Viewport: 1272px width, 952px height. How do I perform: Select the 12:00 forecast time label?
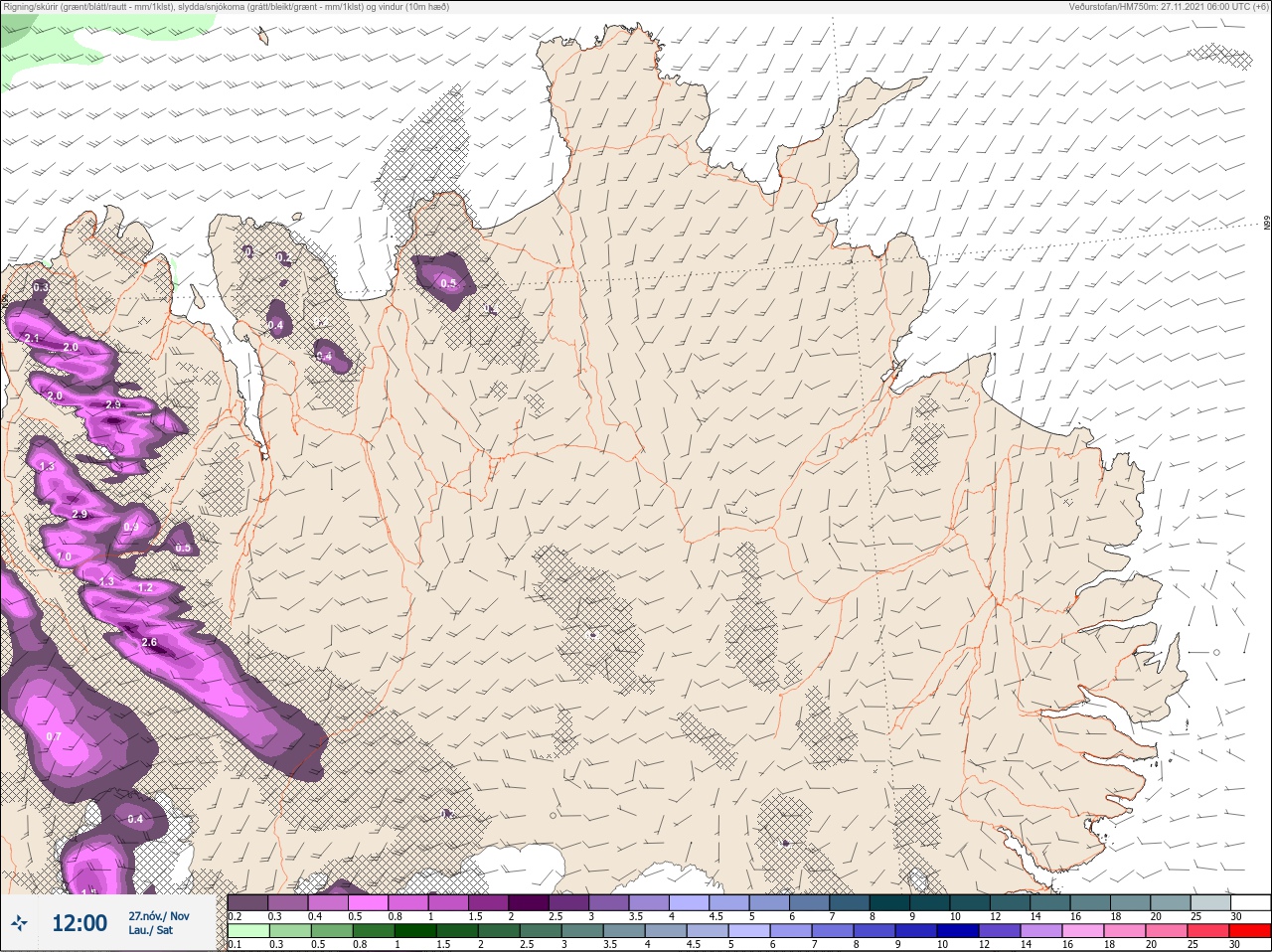tap(79, 923)
